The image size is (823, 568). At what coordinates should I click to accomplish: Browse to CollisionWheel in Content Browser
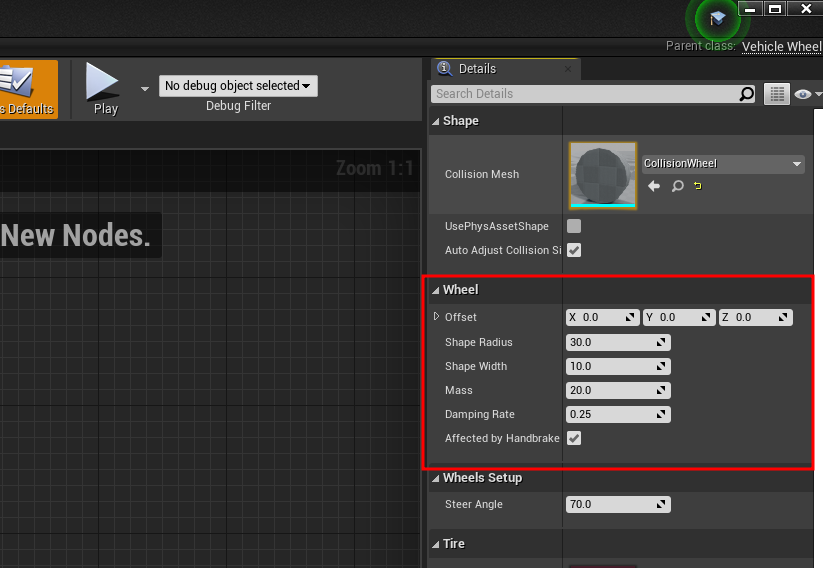tap(677, 186)
